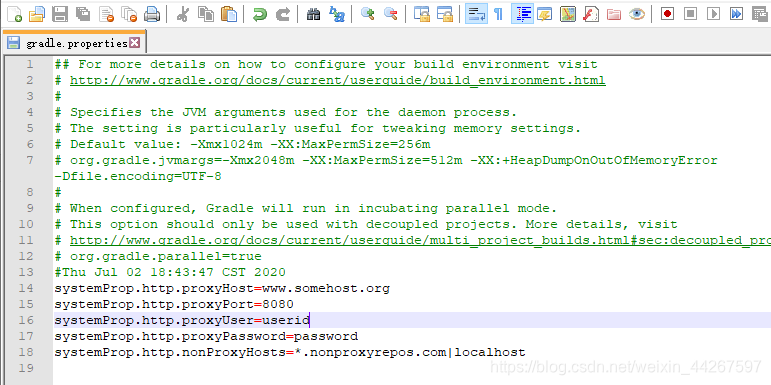
Task: Start recording a macro
Action: click(667, 14)
